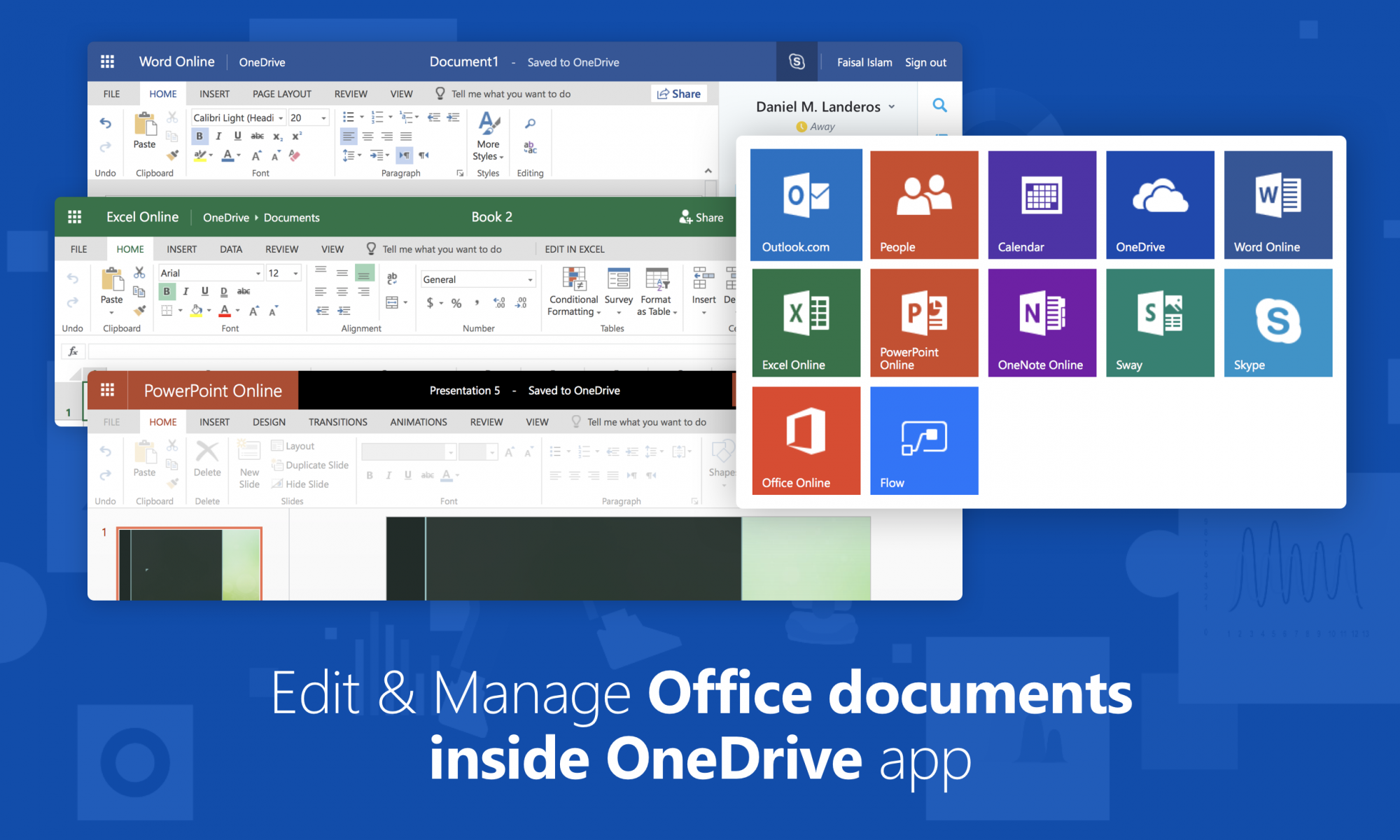The height and width of the screenshot is (840, 1400).
Task: Click fill color bucket in Excel
Action: click(x=197, y=310)
